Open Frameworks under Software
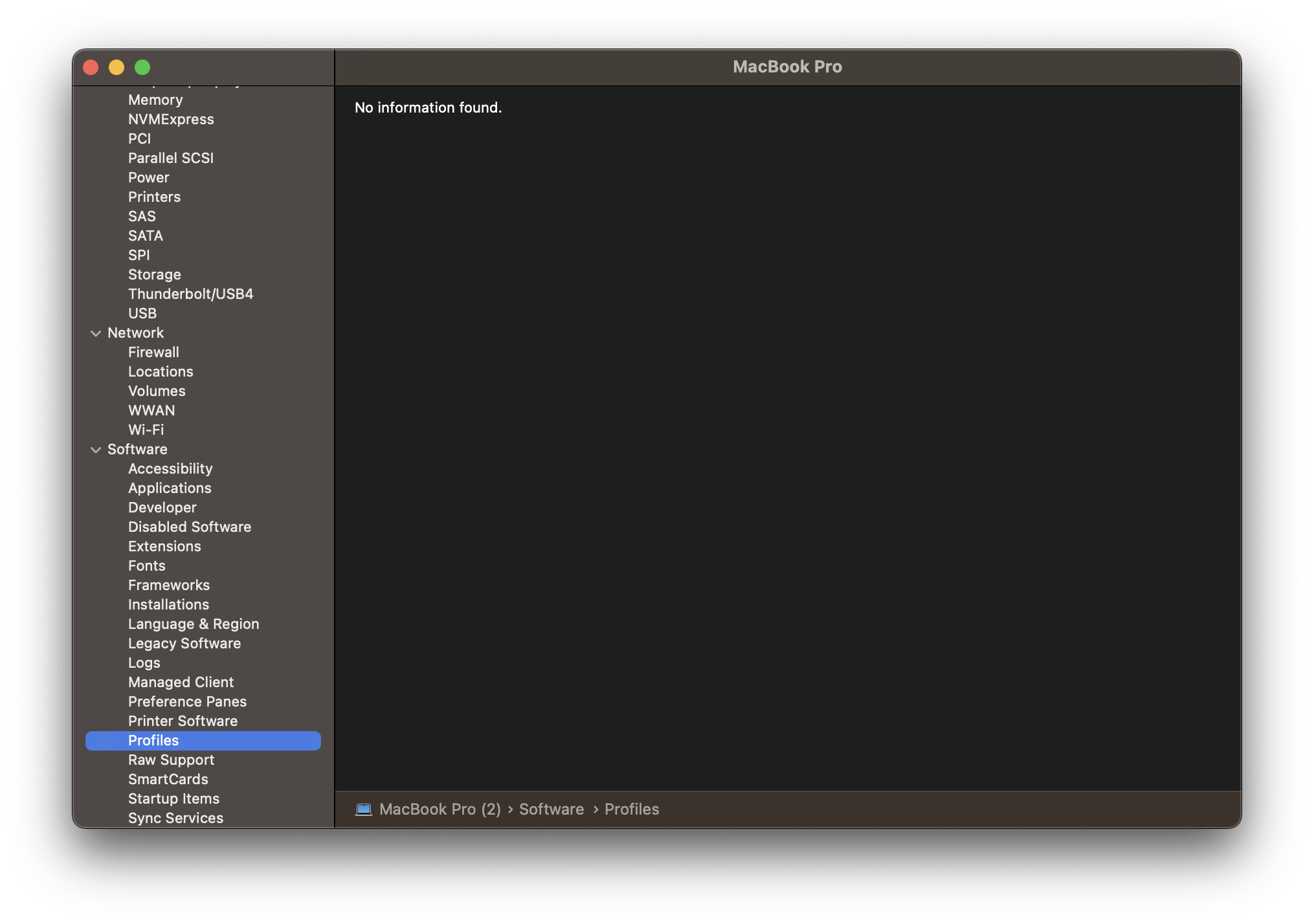Image resolution: width=1314 pixels, height=924 pixels. (x=169, y=585)
